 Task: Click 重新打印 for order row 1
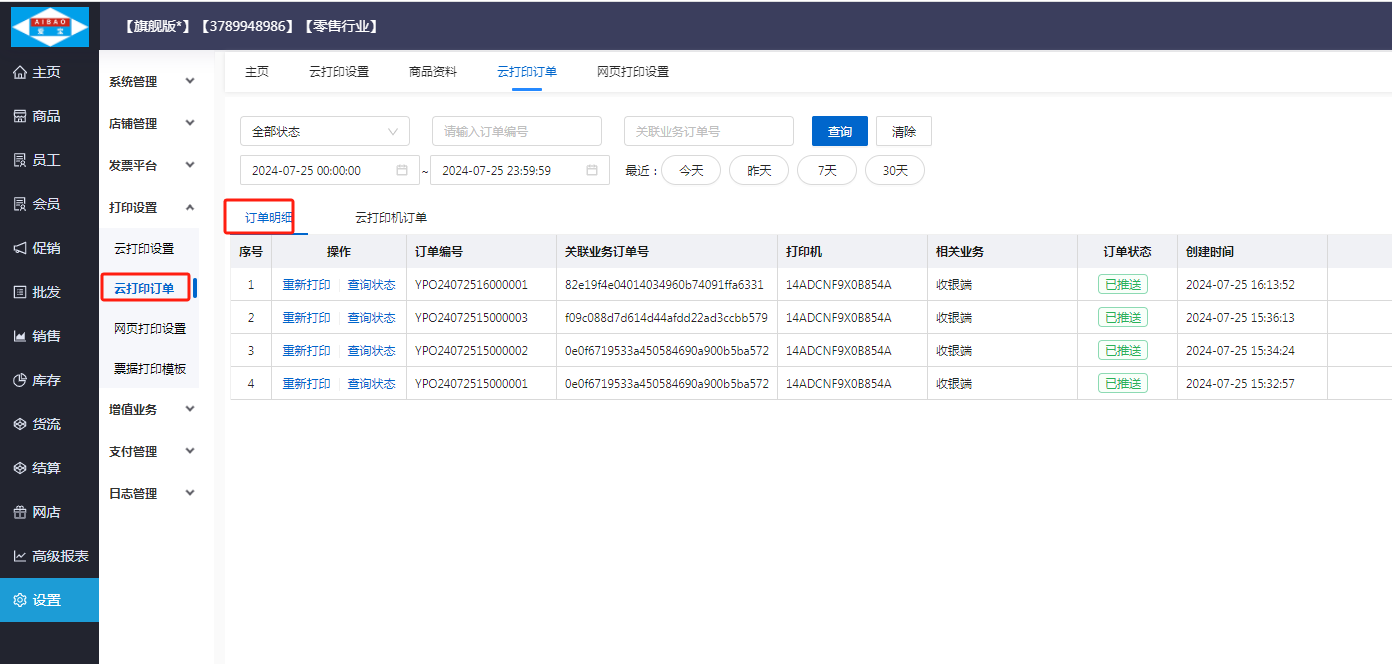tap(306, 285)
